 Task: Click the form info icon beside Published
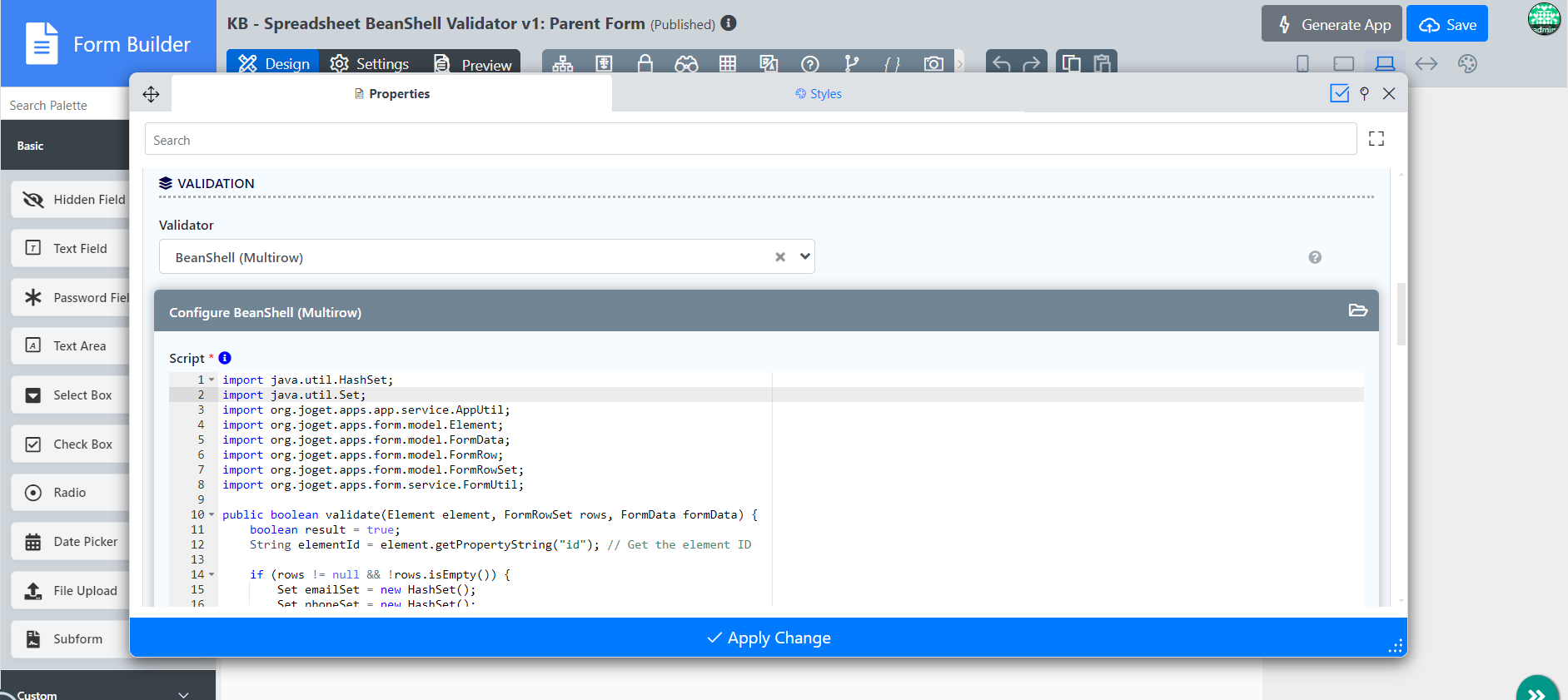729,23
